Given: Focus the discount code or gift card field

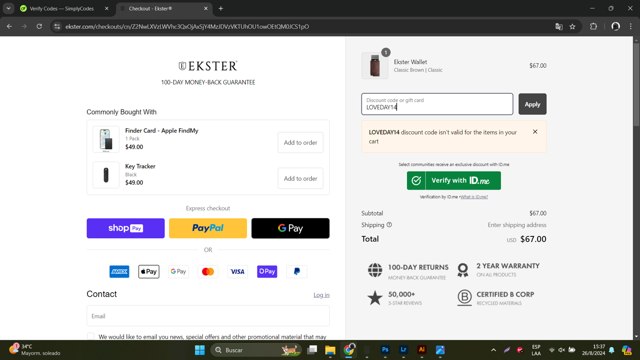Looking at the screenshot, I should pos(437,104).
